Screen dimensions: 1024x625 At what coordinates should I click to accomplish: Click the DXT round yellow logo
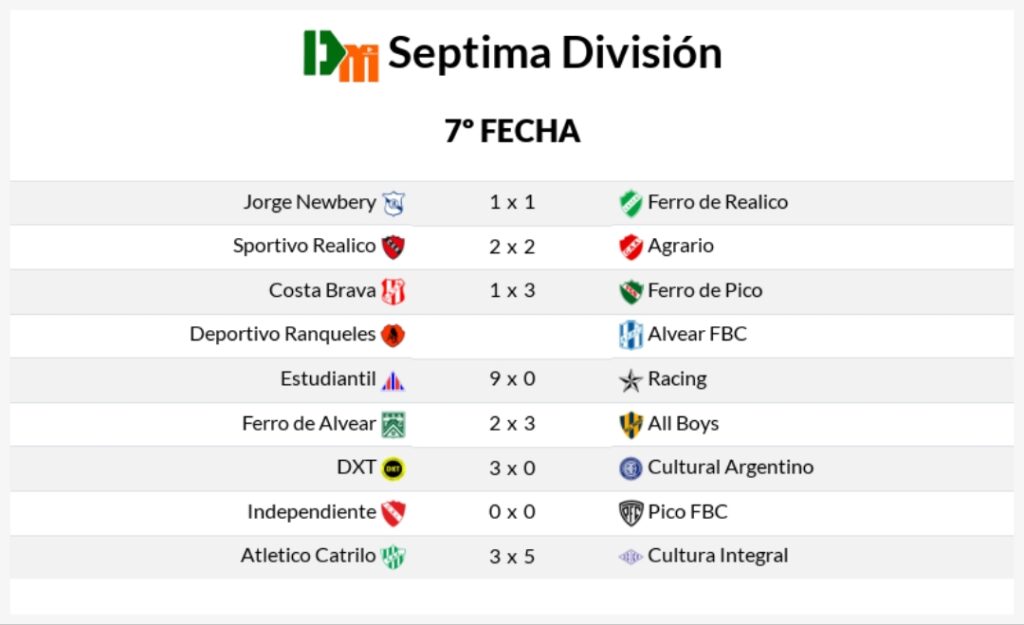(x=393, y=468)
